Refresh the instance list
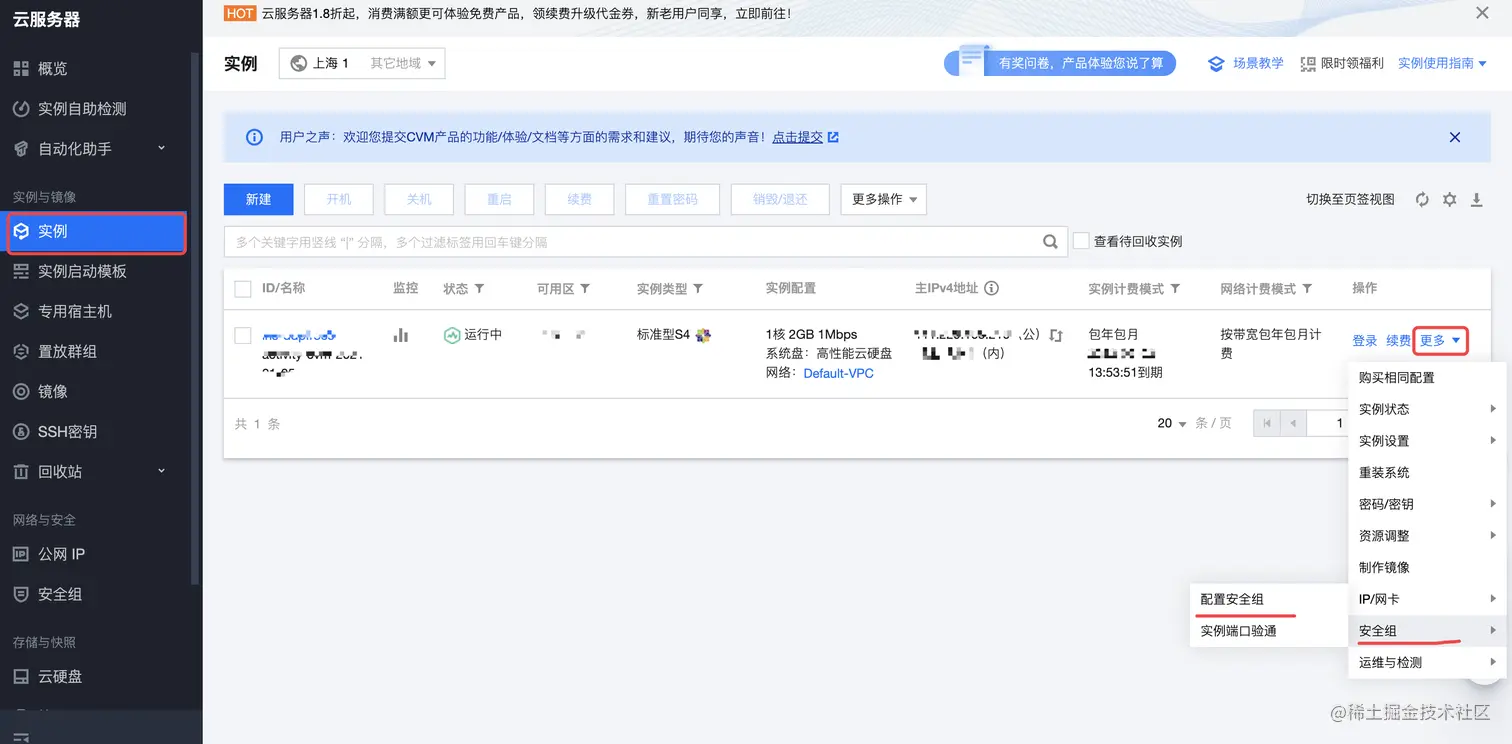 1422,200
